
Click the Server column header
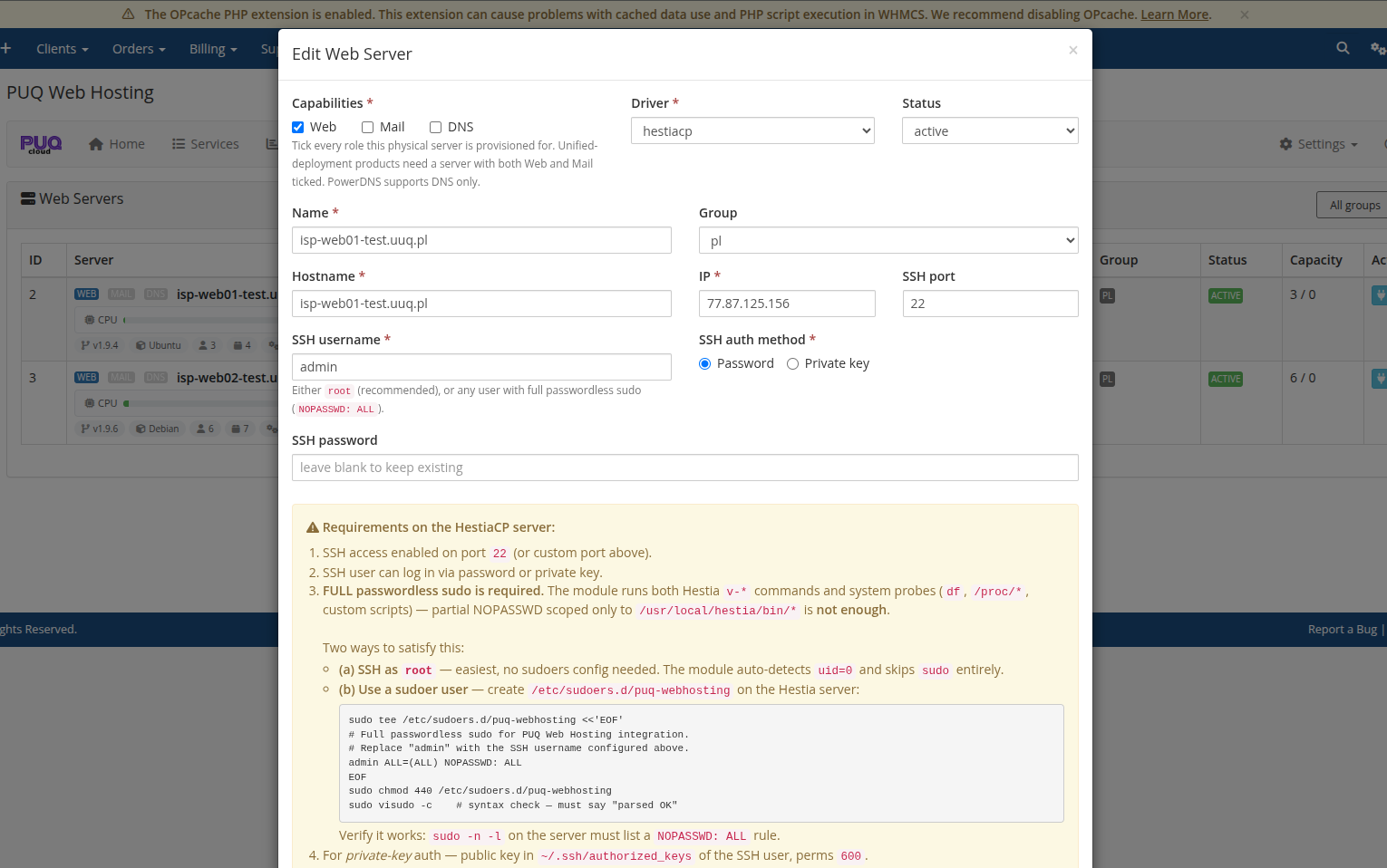point(93,260)
